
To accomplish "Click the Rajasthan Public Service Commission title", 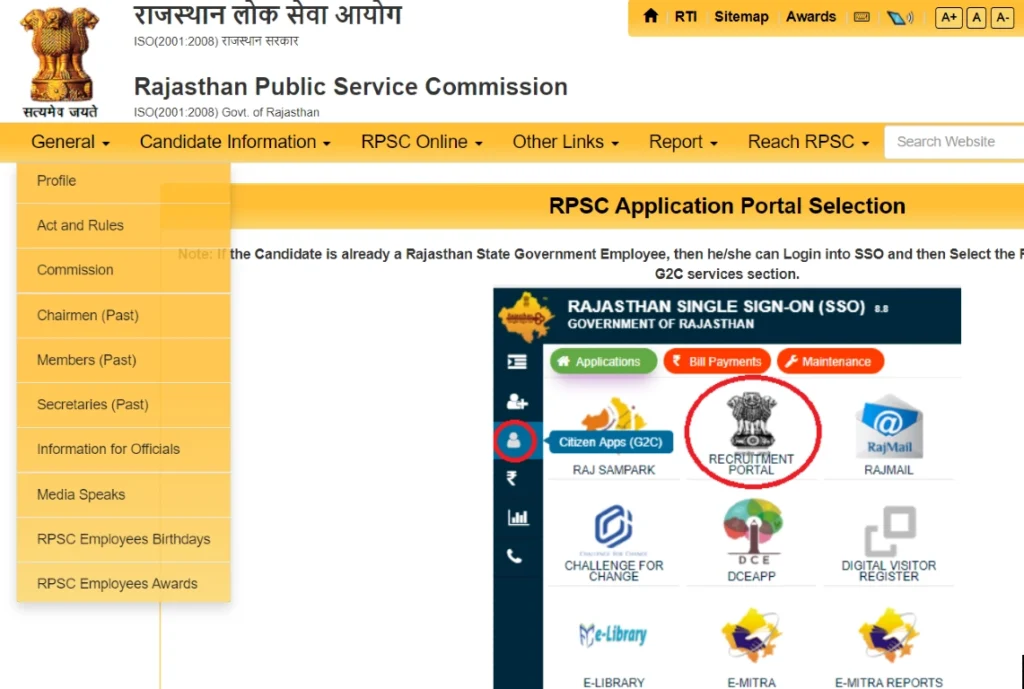I will tap(351, 87).
